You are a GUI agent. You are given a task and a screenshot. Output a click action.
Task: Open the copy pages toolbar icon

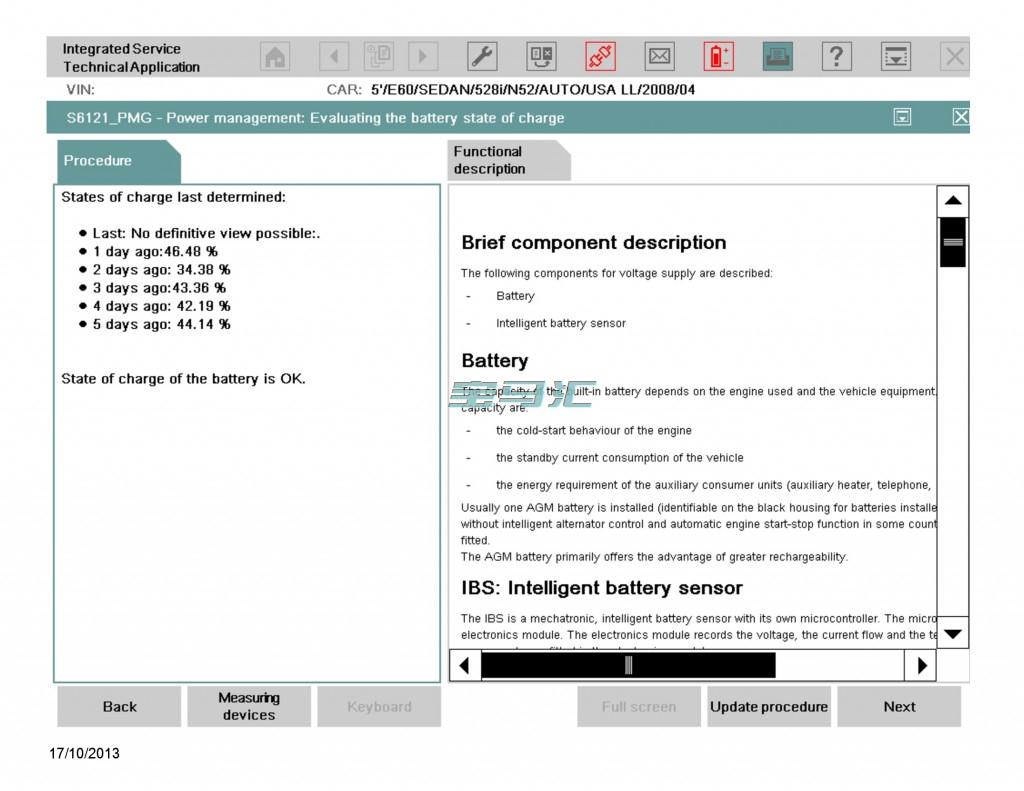point(378,57)
